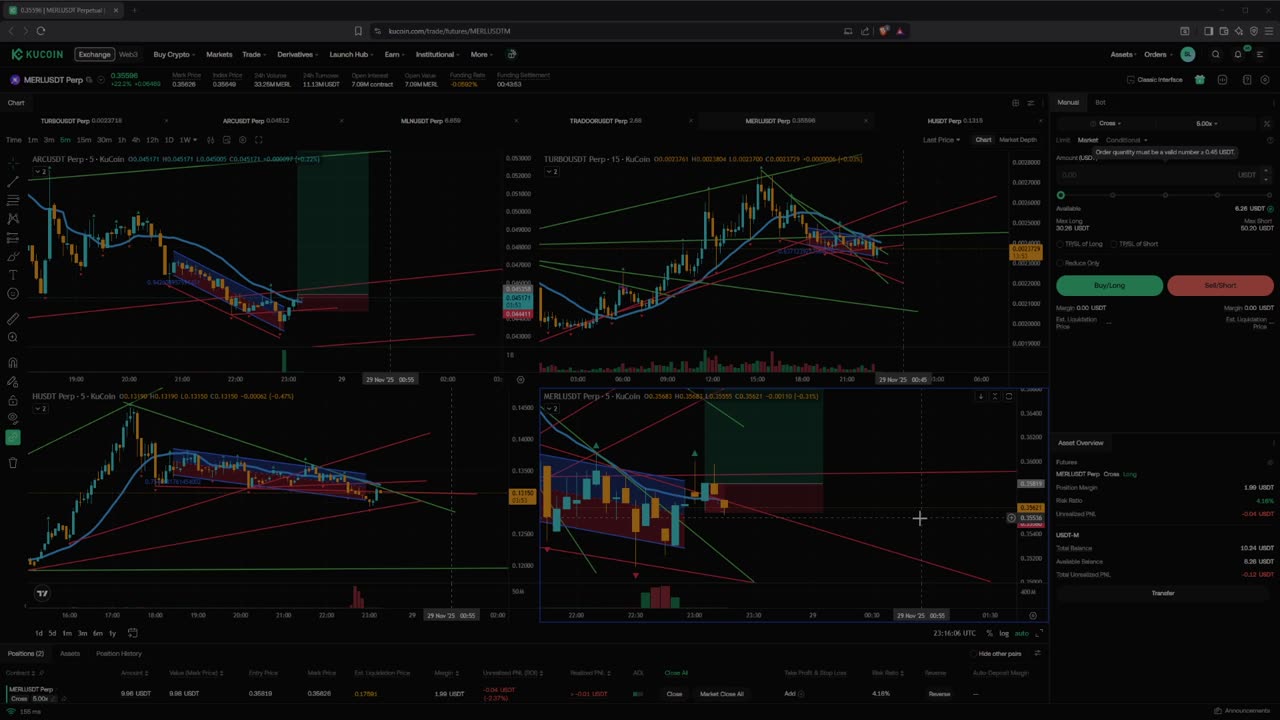
Task: Toggle fullscreen chart icon in the timeframe bar
Action: (x=258, y=140)
